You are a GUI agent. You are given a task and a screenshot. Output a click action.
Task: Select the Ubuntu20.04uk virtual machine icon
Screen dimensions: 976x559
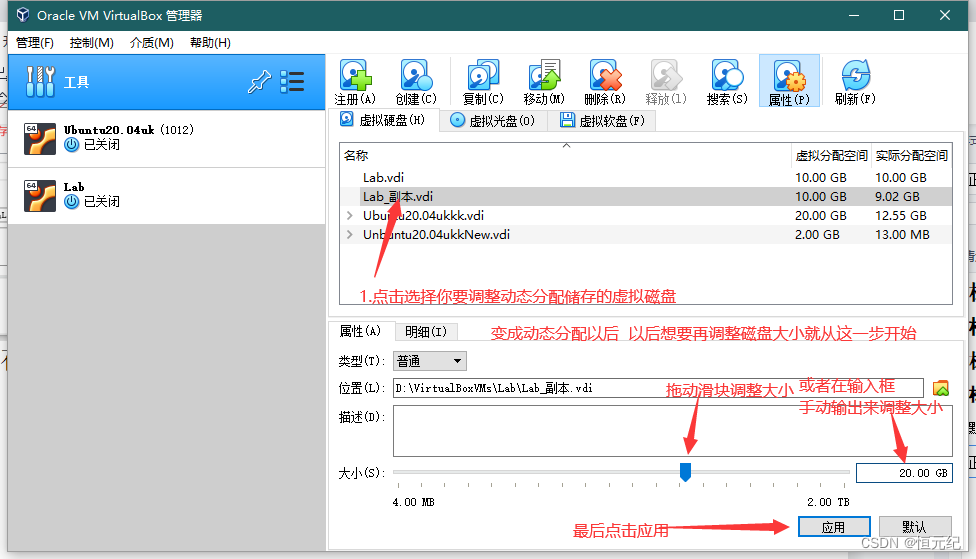[40, 138]
